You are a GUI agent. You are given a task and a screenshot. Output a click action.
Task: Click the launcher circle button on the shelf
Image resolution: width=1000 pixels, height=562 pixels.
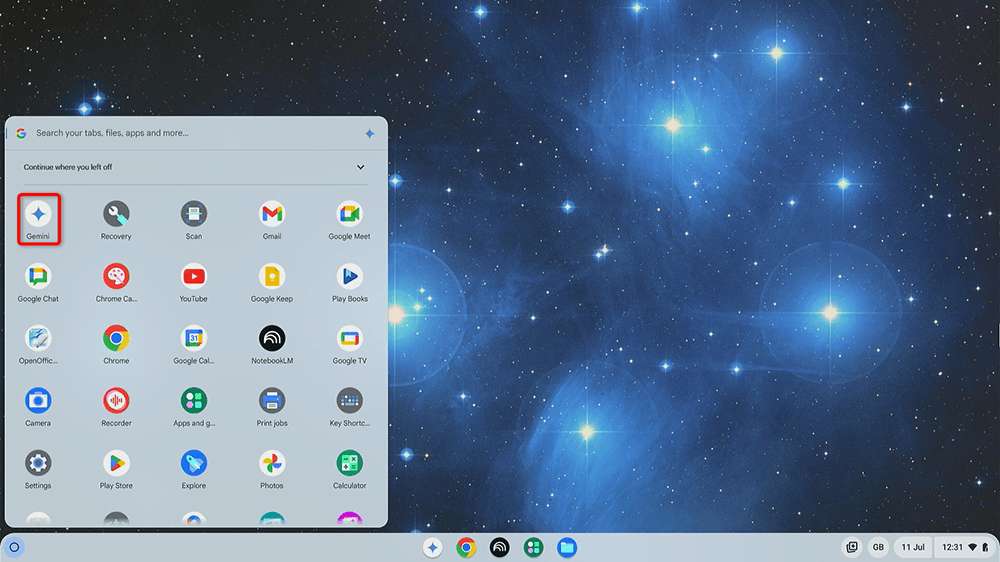15,547
